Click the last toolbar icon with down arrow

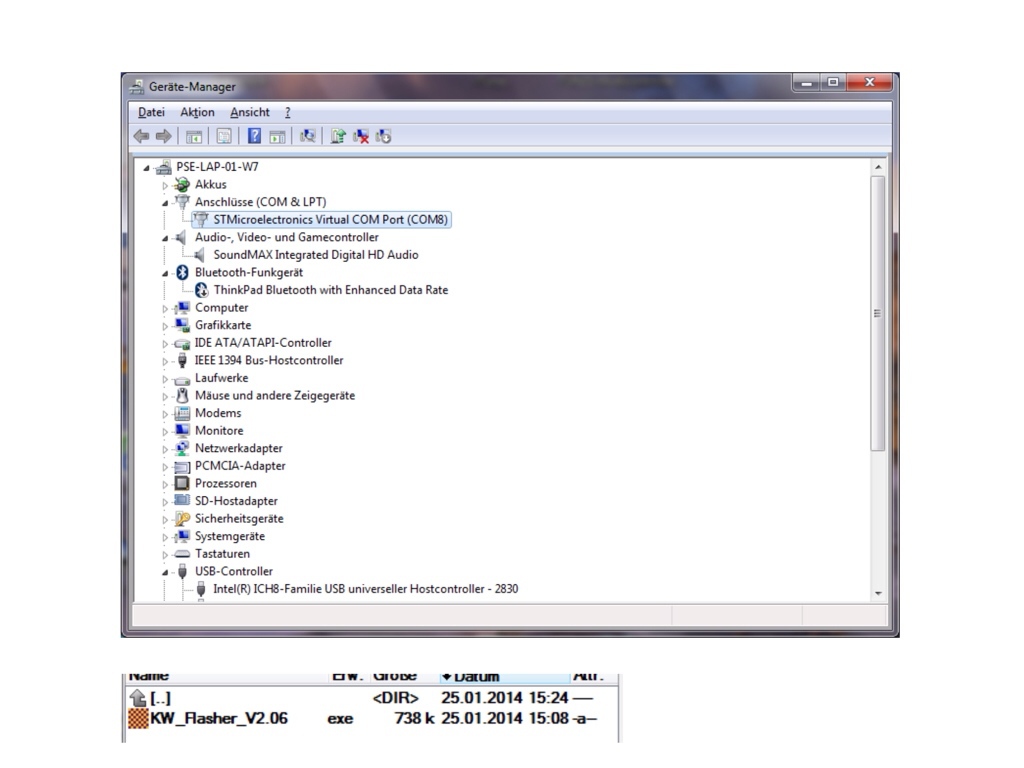tap(383, 136)
